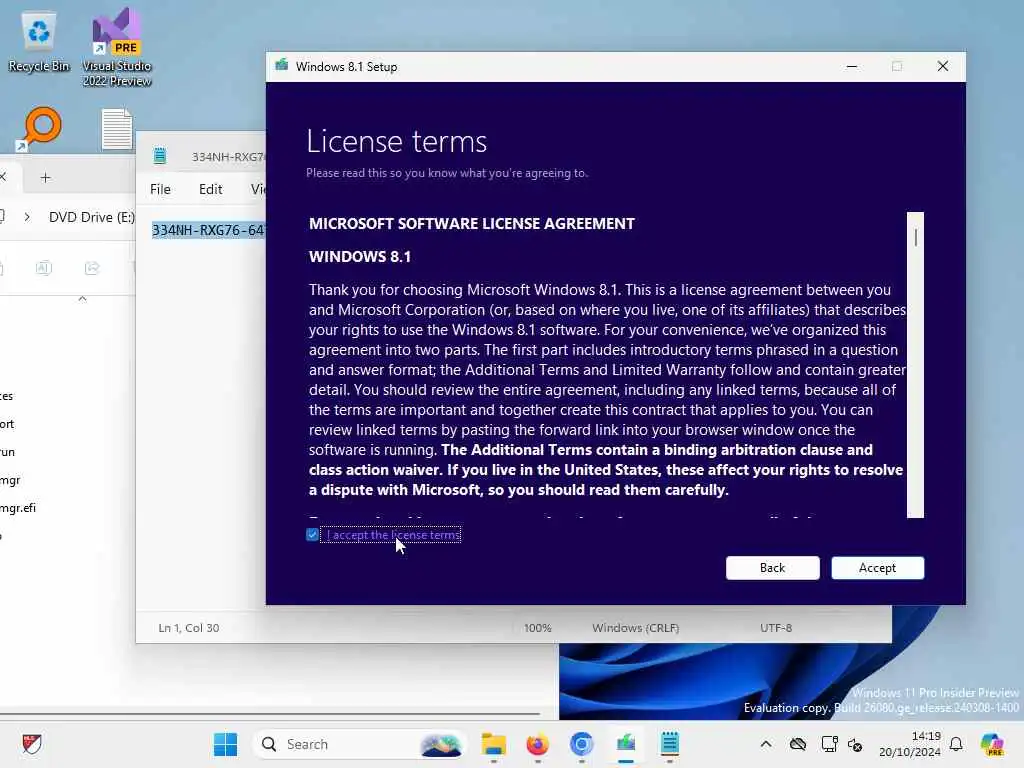Screen dimensions: 1024x768
Task: Click the 334NH-RXG76 text line in Notepad
Action: (x=208, y=230)
